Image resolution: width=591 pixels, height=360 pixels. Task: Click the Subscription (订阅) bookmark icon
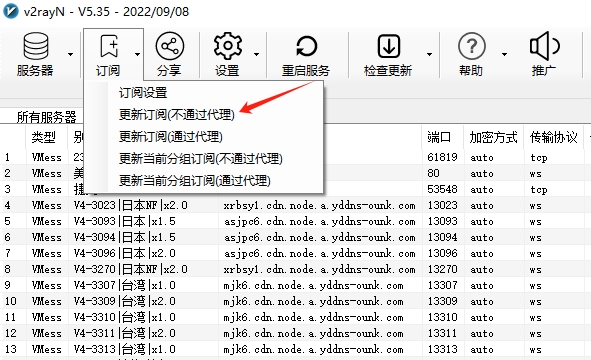[109, 46]
